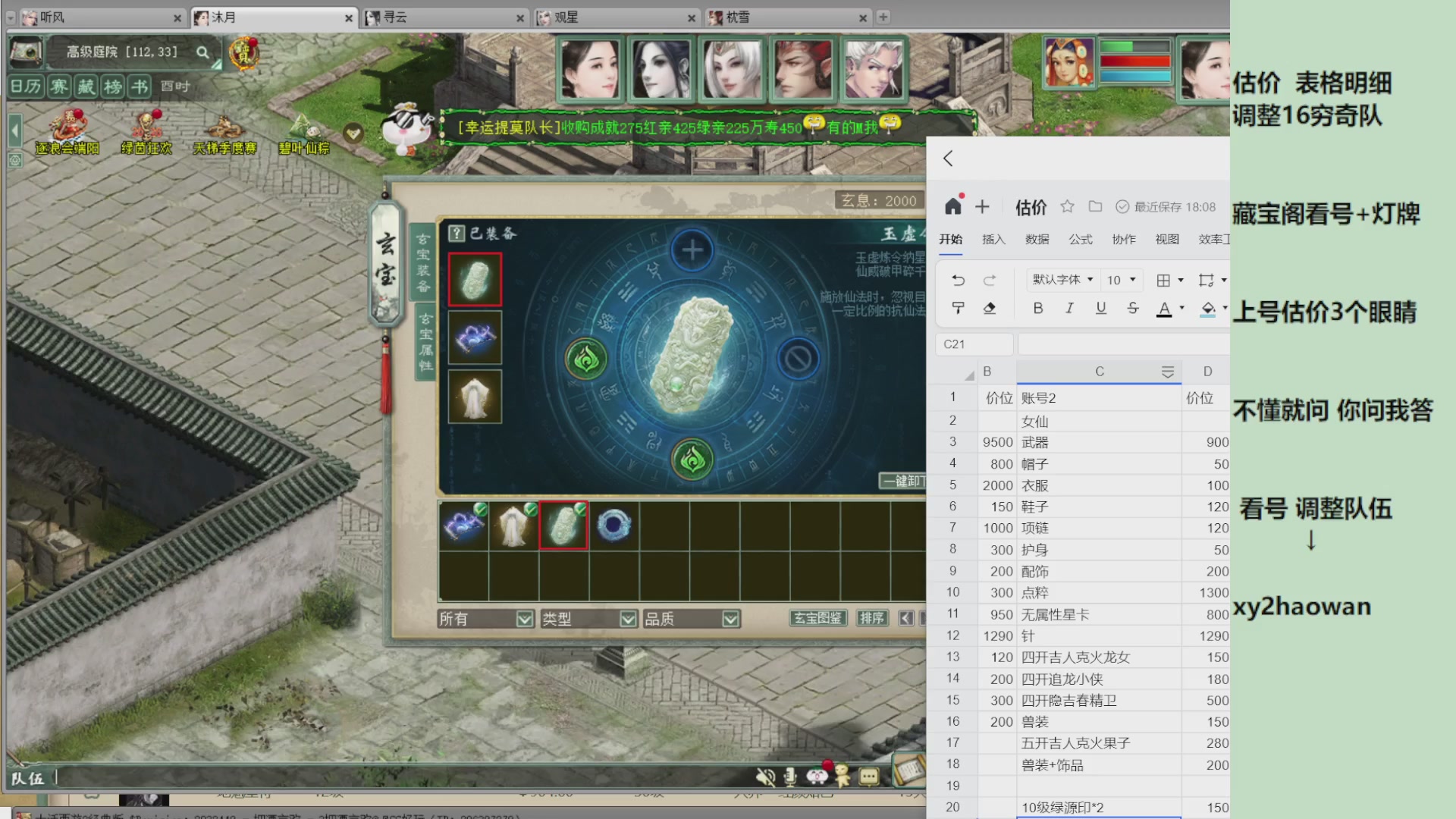This screenshot has width=1456, height=819.
Task: Open the 碧叶仙粽 event icon
Action: pyautogui.click(x=303, y=132)
